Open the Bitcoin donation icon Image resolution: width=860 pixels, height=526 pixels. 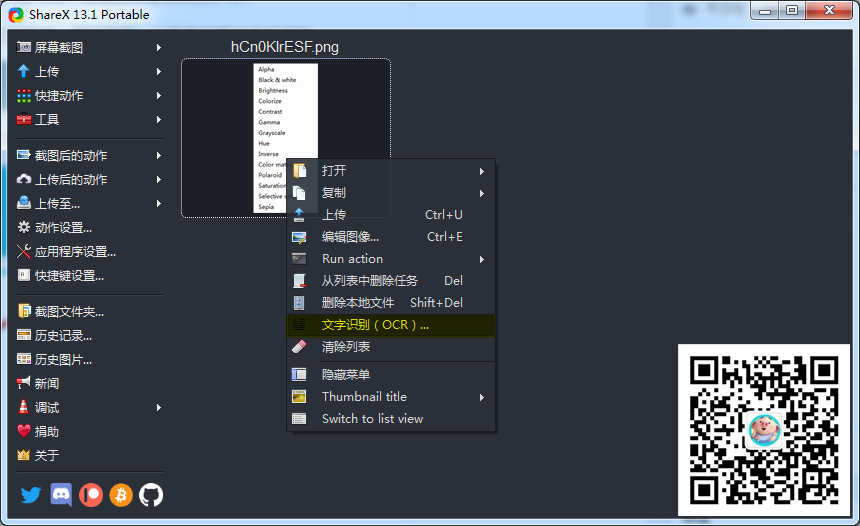click(x=121, y=495)
